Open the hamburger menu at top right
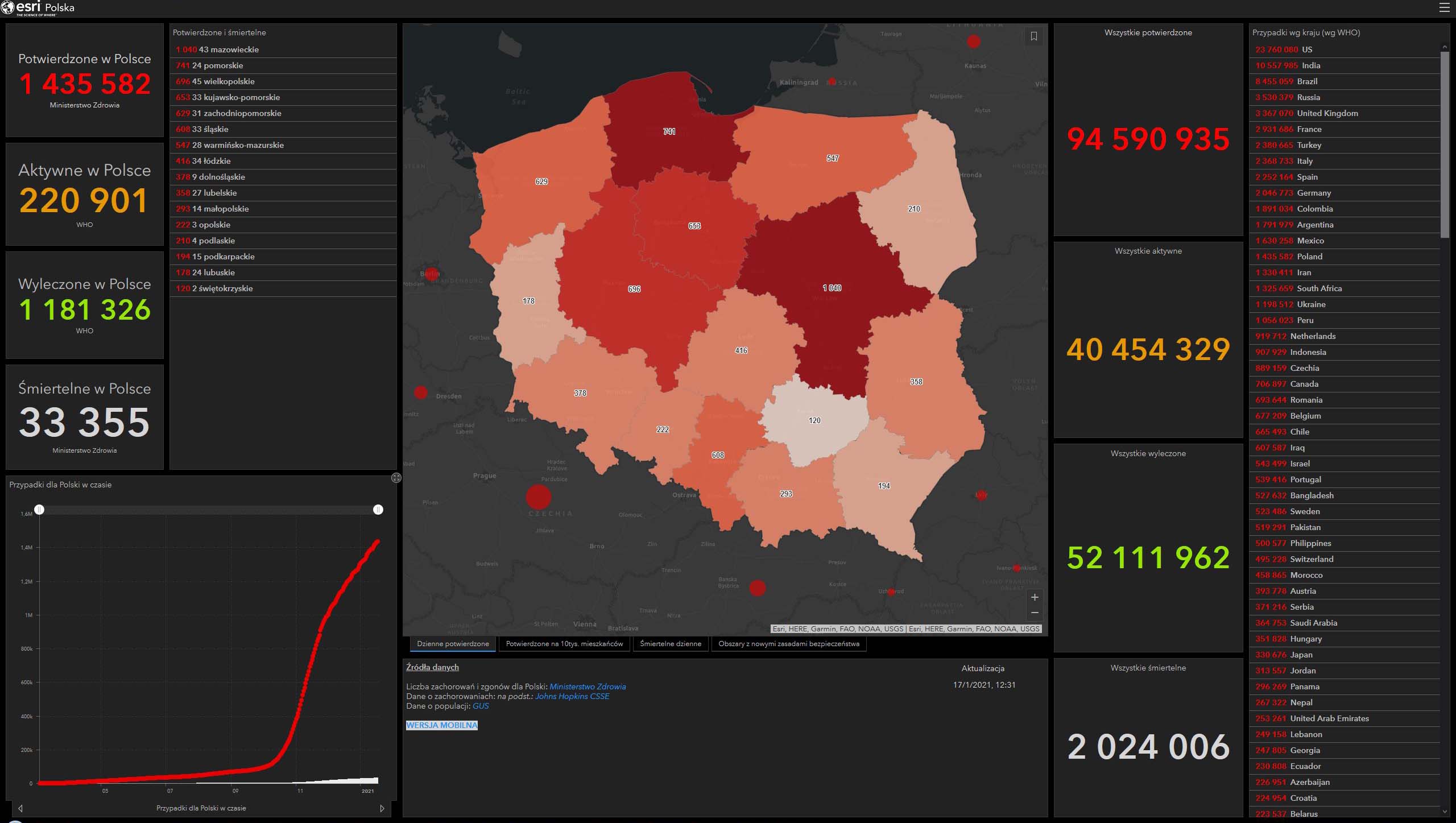Screen dimensions: 1456x823 click(x=1445, y=8)
